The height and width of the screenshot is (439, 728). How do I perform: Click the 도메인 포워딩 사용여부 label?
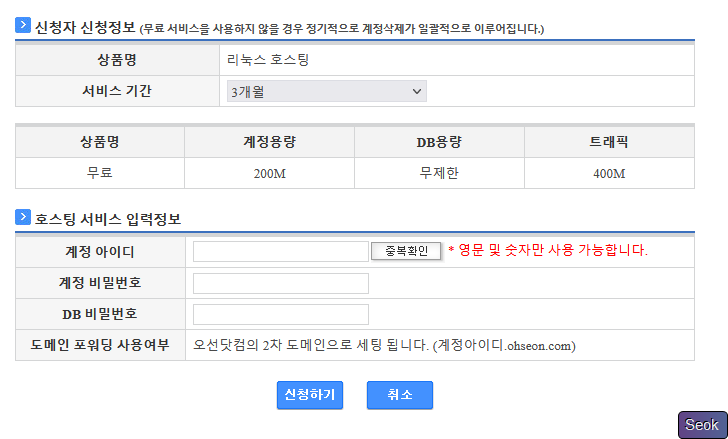coord(100,346)
